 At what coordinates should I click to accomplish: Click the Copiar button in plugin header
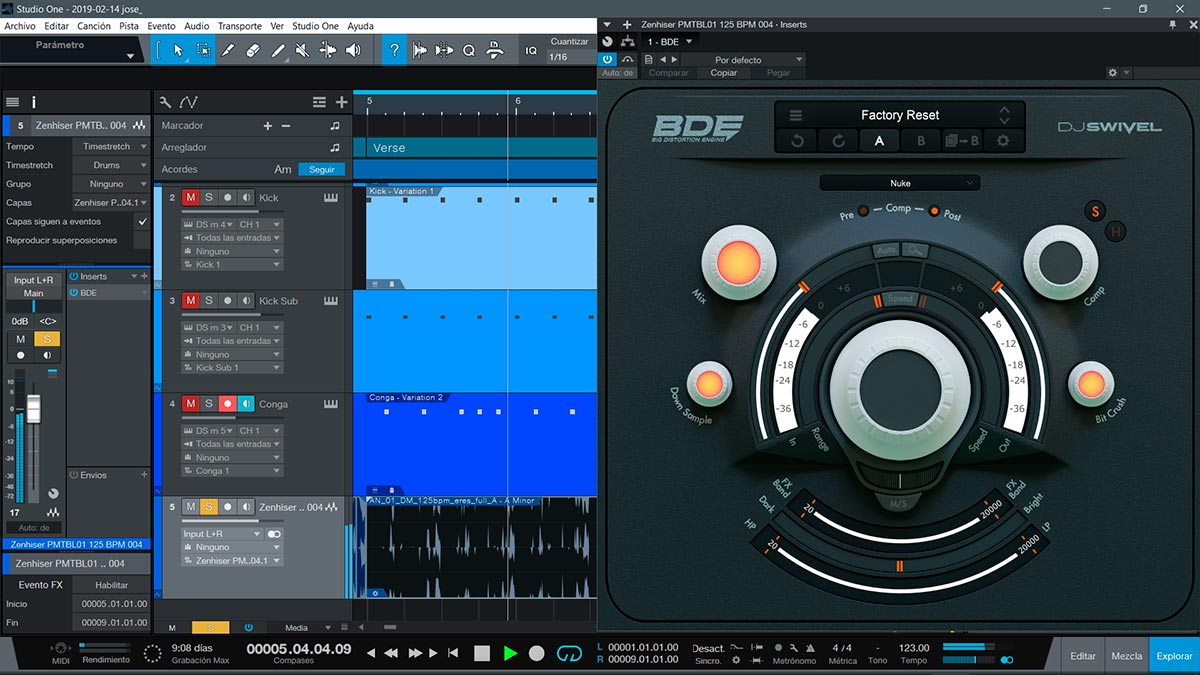(724, 73)
